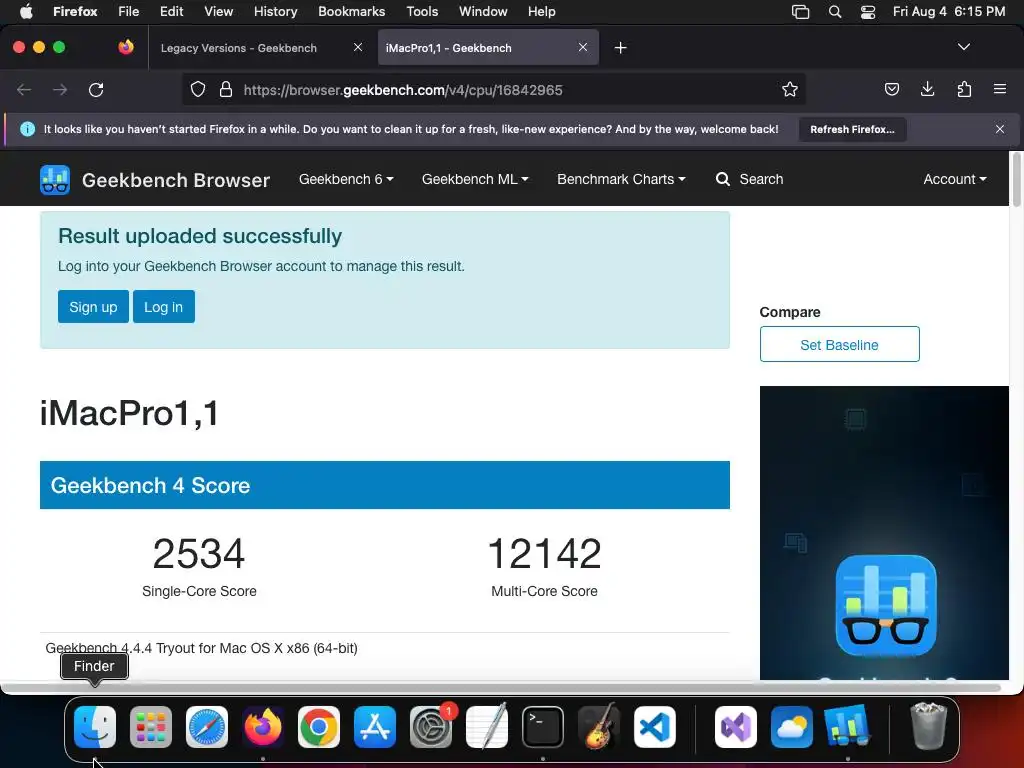This screenshot has height=768, width=1024.
Task: Click the Set Baseline button
Action: tap(839, 344)
